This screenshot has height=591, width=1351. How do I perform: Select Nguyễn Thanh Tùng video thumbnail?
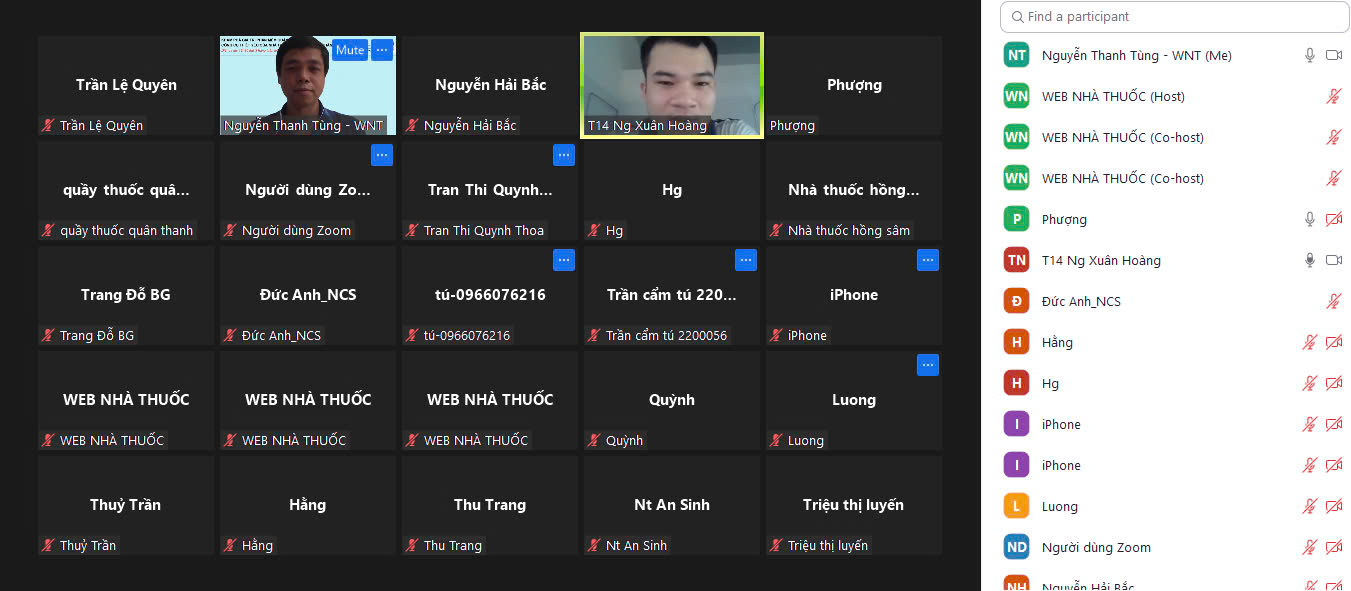(308, 85)
